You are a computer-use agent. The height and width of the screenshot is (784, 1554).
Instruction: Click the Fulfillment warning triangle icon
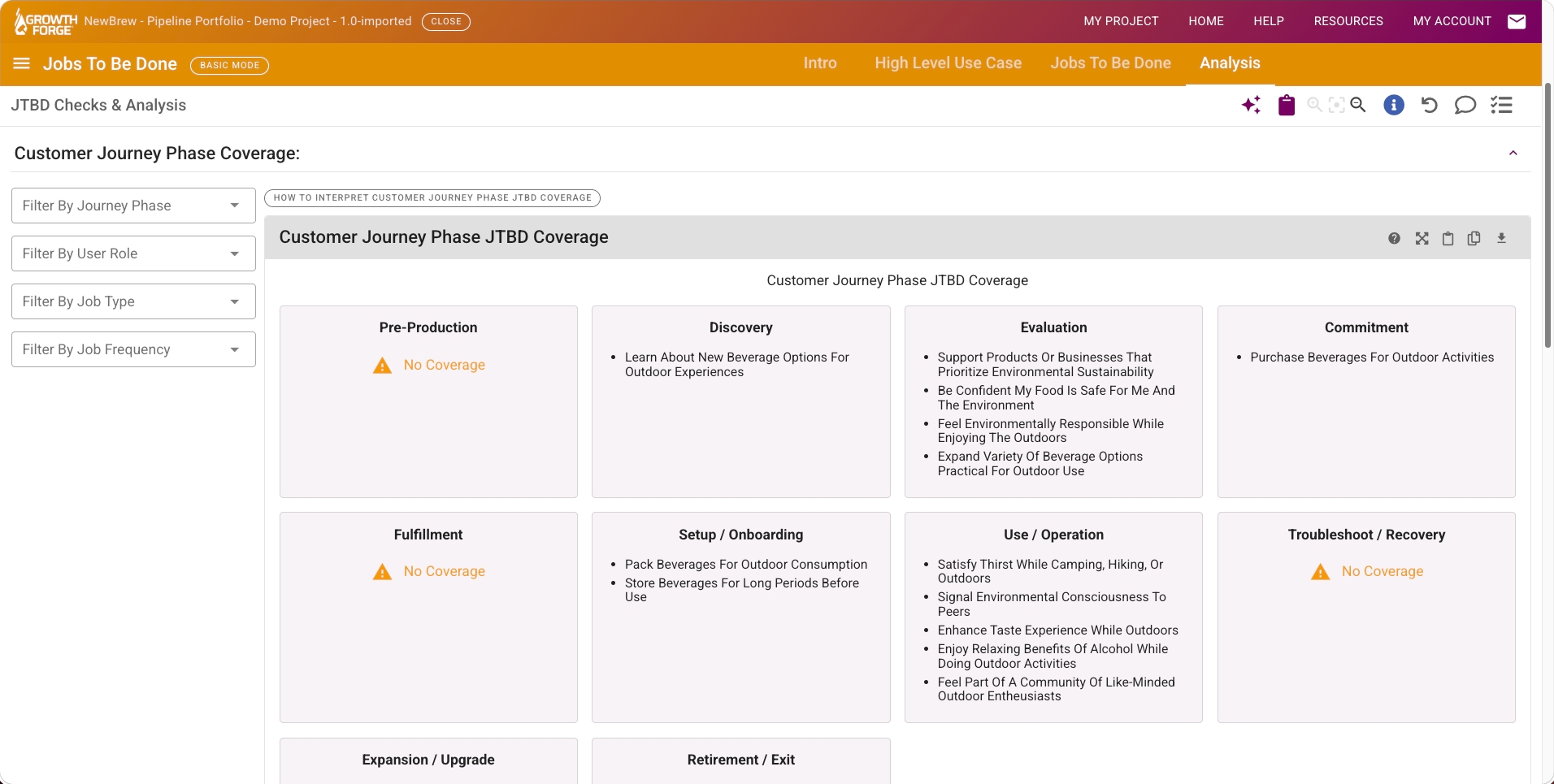click(382, 572)
